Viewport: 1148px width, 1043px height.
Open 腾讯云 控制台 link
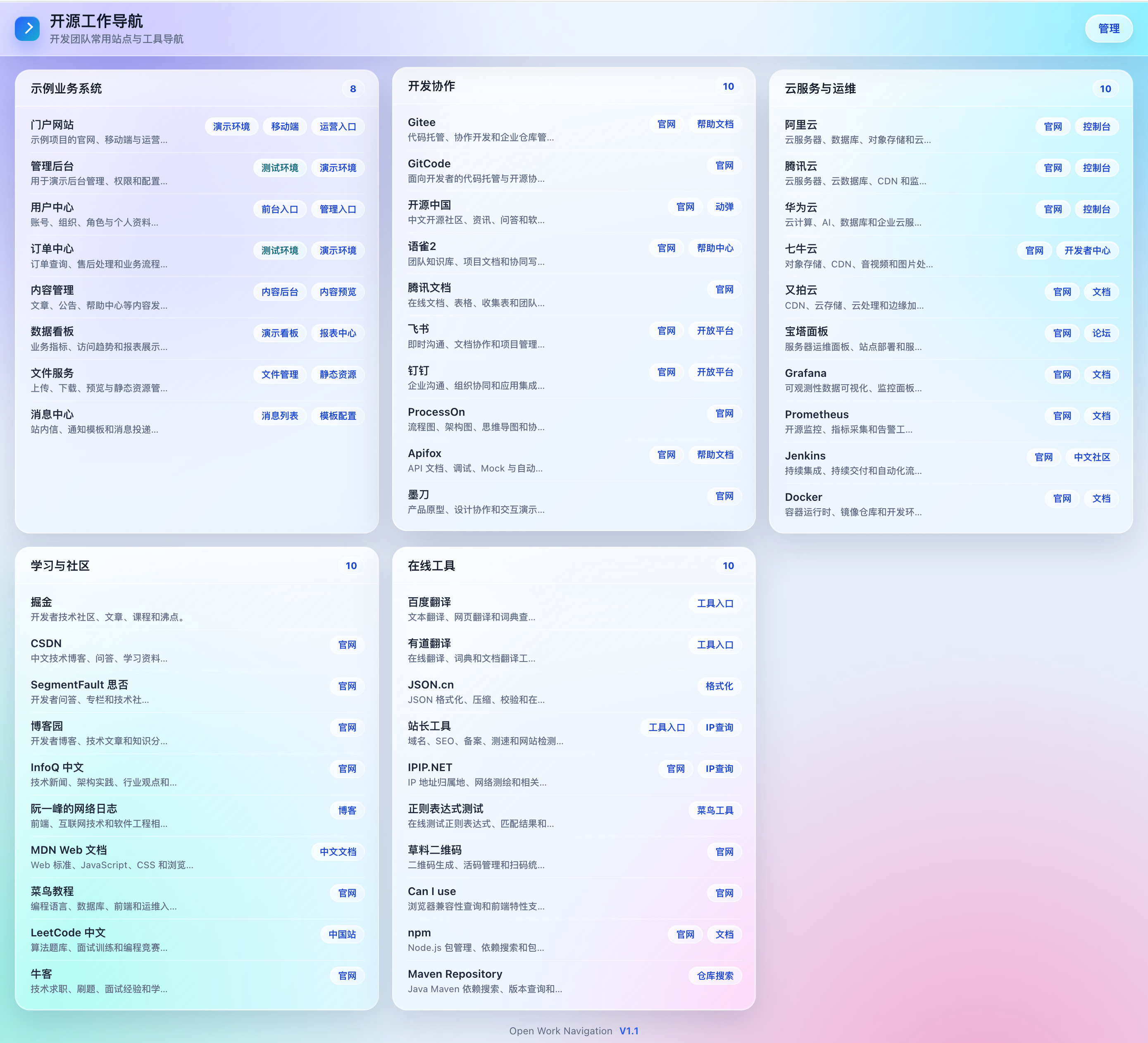coord(1097,168)
